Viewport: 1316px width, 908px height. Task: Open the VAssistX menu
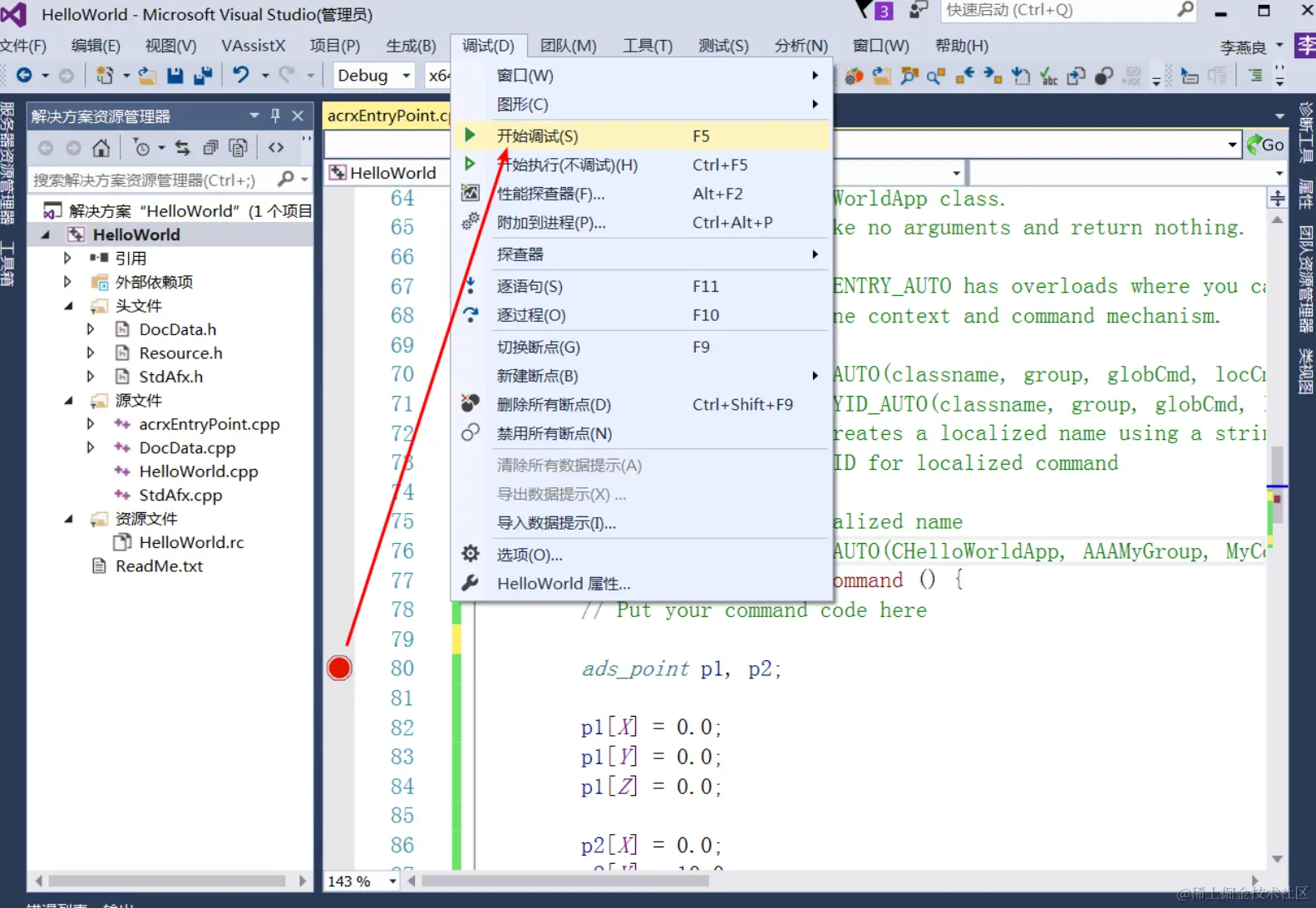253,46
